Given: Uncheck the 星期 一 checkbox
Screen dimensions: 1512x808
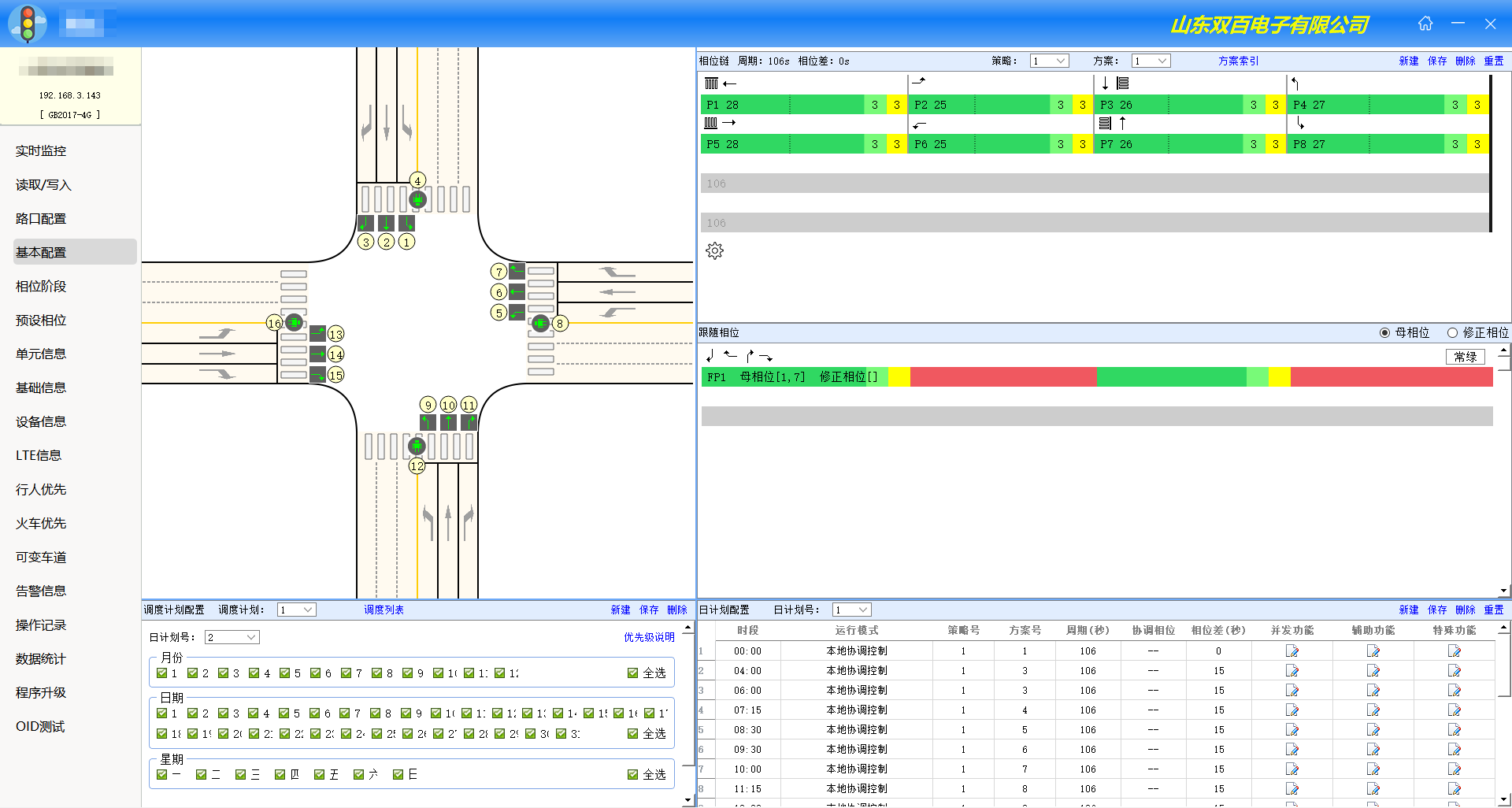Looking at the screenshot, I should (x=162, y=775).
